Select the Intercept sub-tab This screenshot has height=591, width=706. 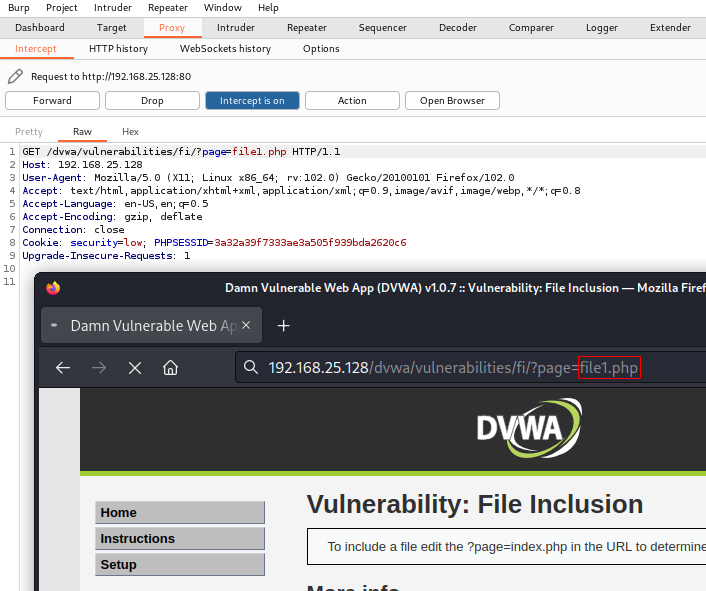coord(36,49)
